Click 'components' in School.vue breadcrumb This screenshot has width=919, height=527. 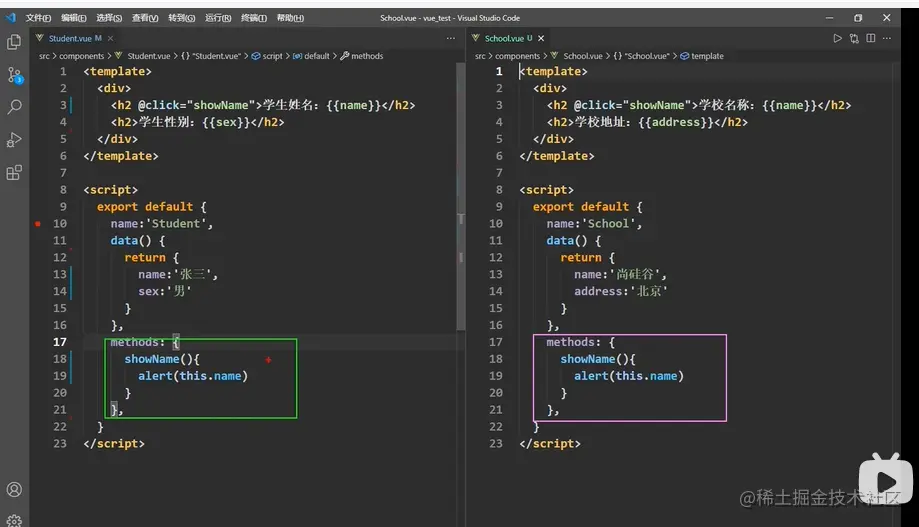[x=518, y=56]
